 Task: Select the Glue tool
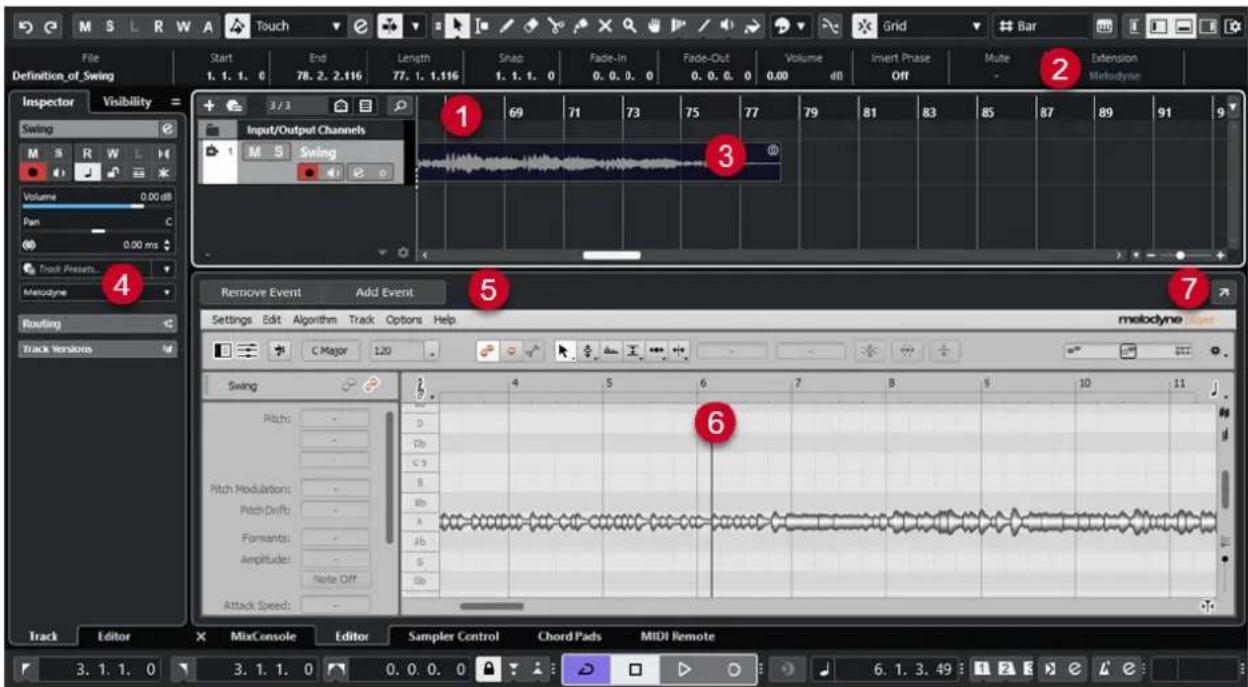pos(580,25)
